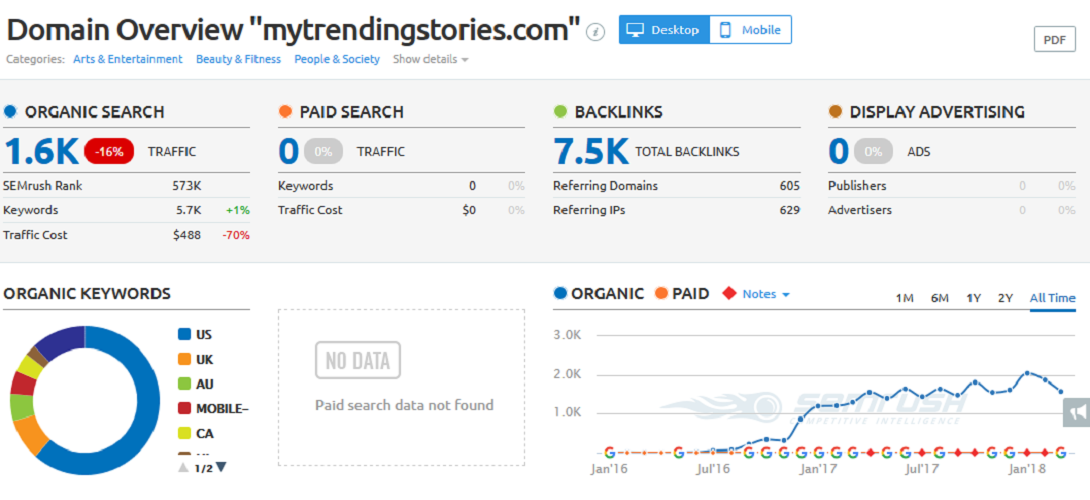1090x500 pixels.
Task: Switch to Desktop data view
Action: click(664, 30)
